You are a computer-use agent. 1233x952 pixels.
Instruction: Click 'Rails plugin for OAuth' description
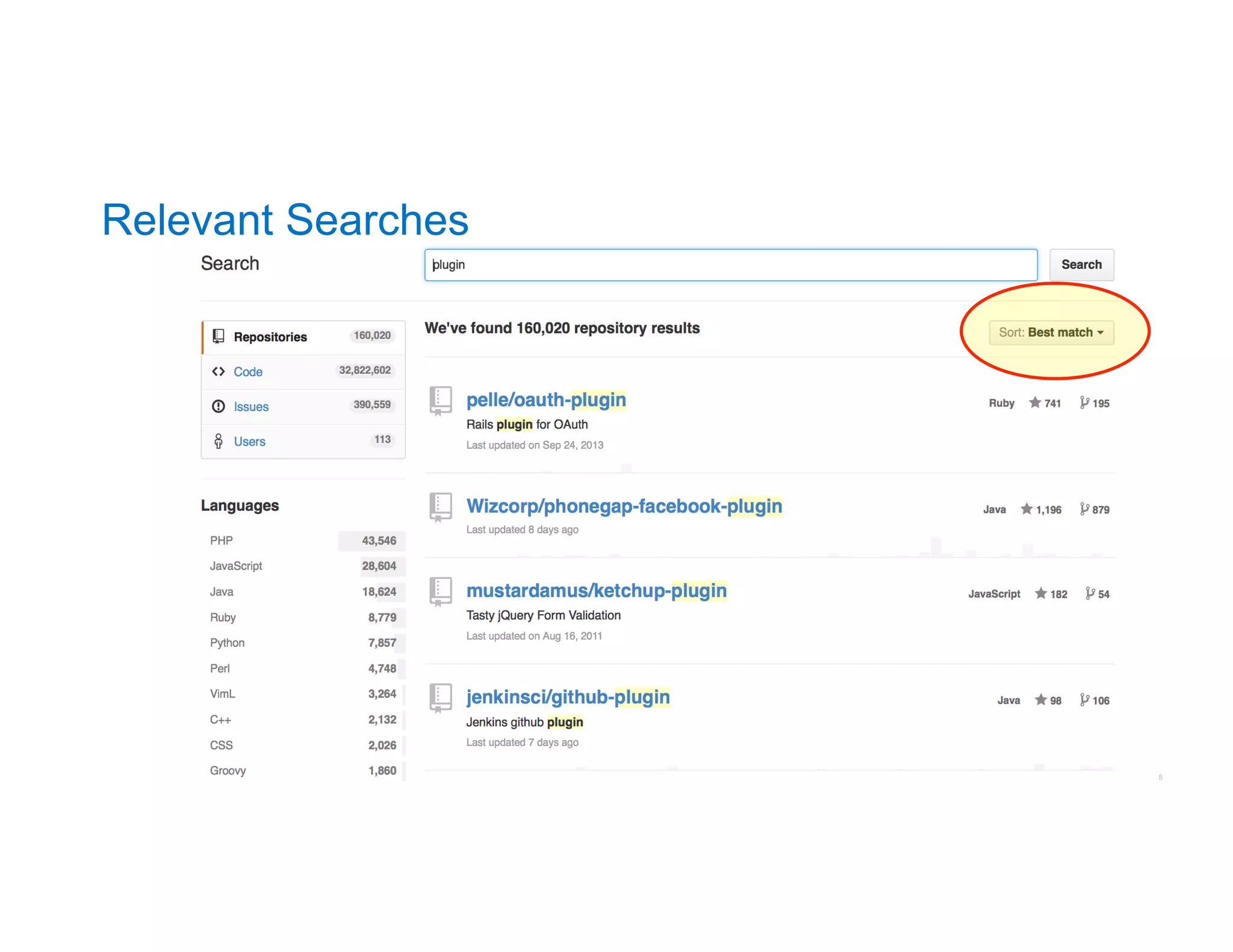tap(527, 425)
